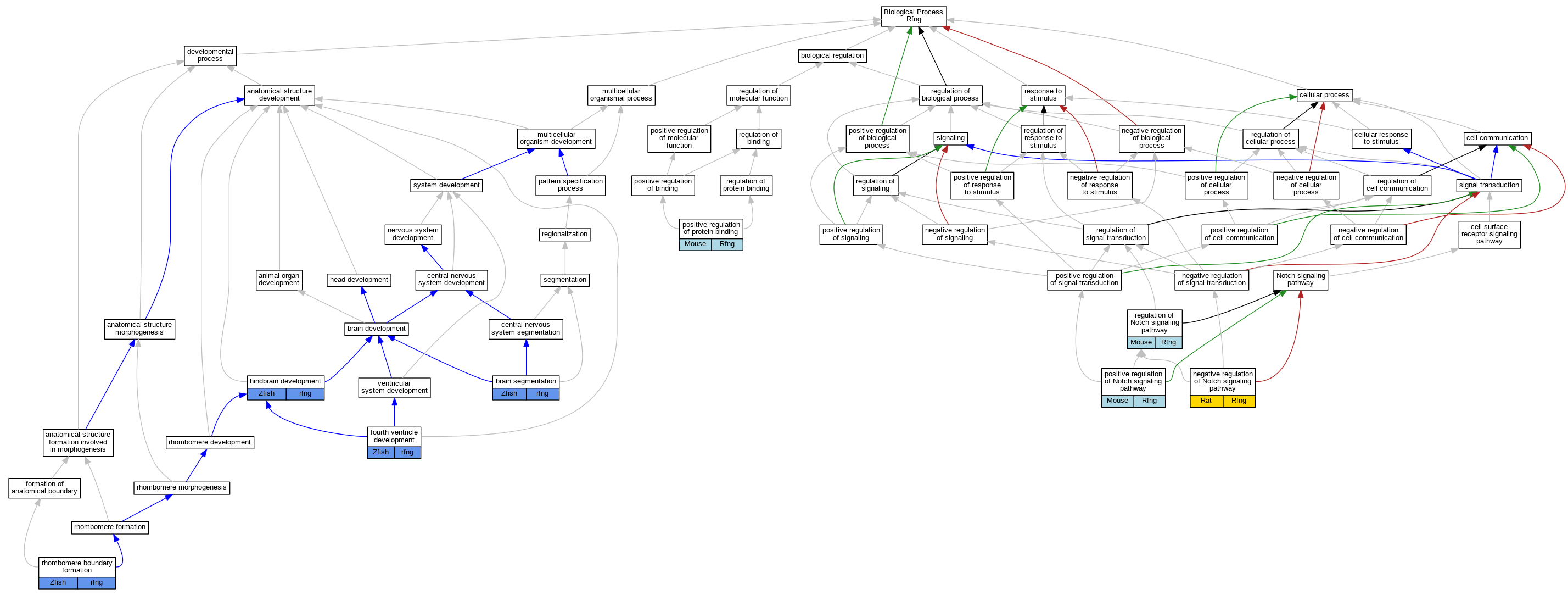Select the biological regulation node
Screen dimensions: 1568x595
tap(832, 56)
